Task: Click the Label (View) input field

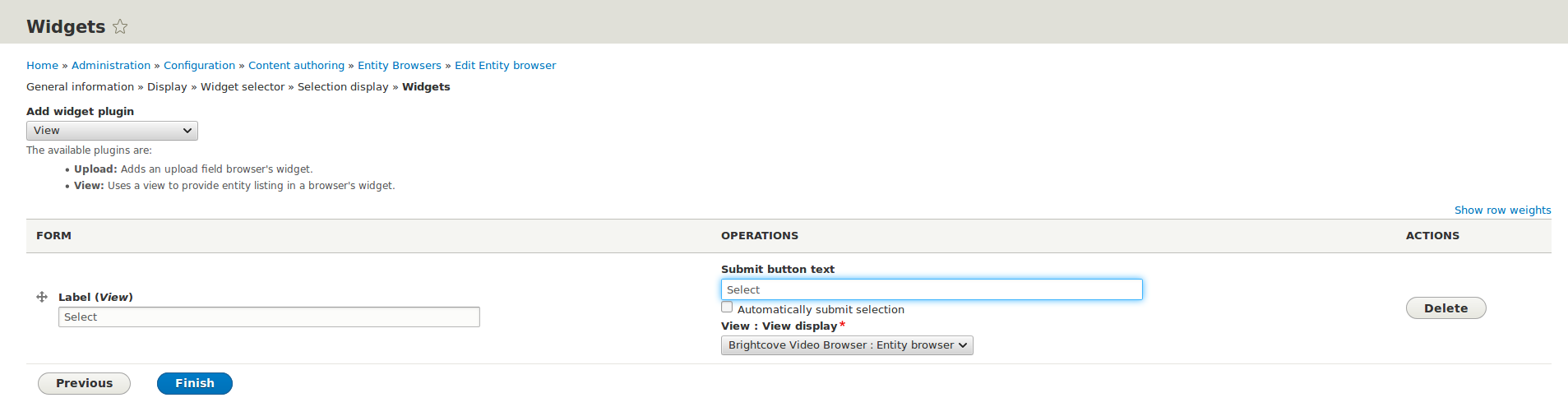Action: click(269, 317)
